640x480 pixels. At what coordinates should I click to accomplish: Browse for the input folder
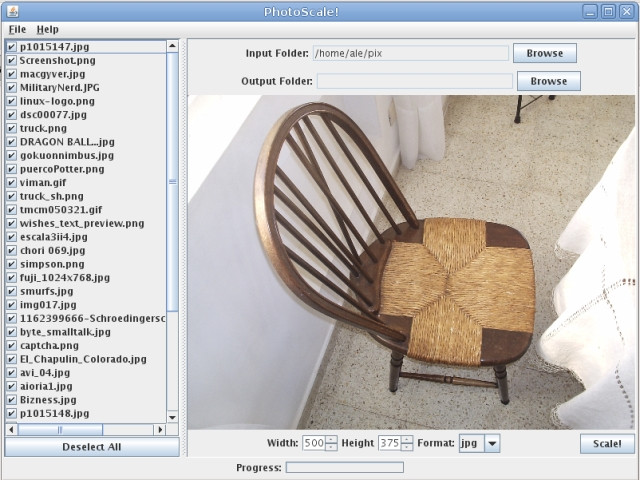(x=544, y=53)
